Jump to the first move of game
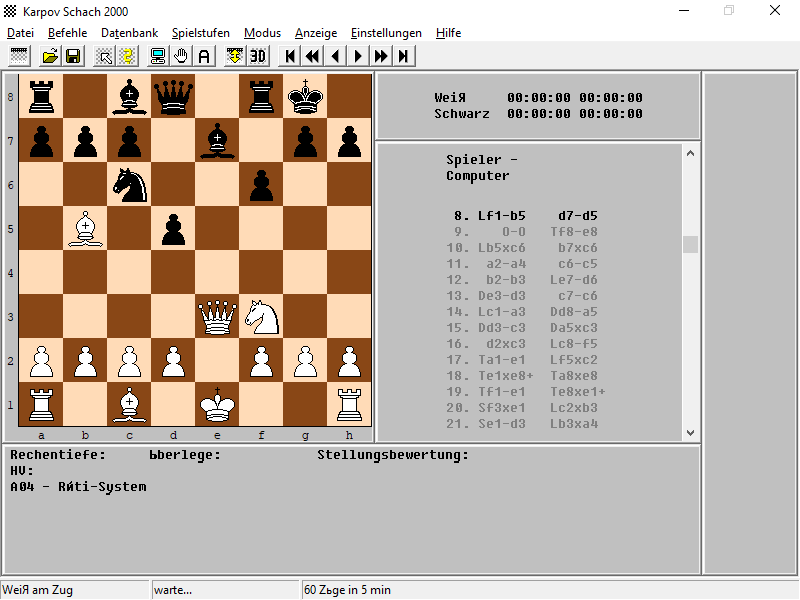This screenshot has height=600, width=800. point(289,56)
